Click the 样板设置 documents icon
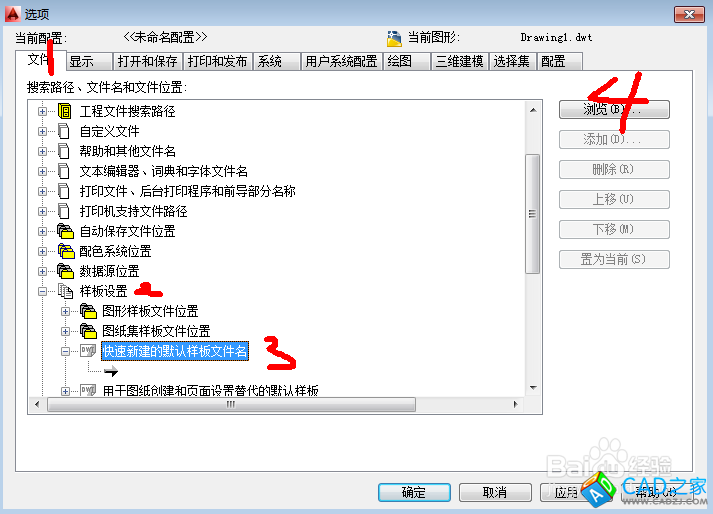Image resolution: width=713 pixels, height=514 pixels. (65, 291)
